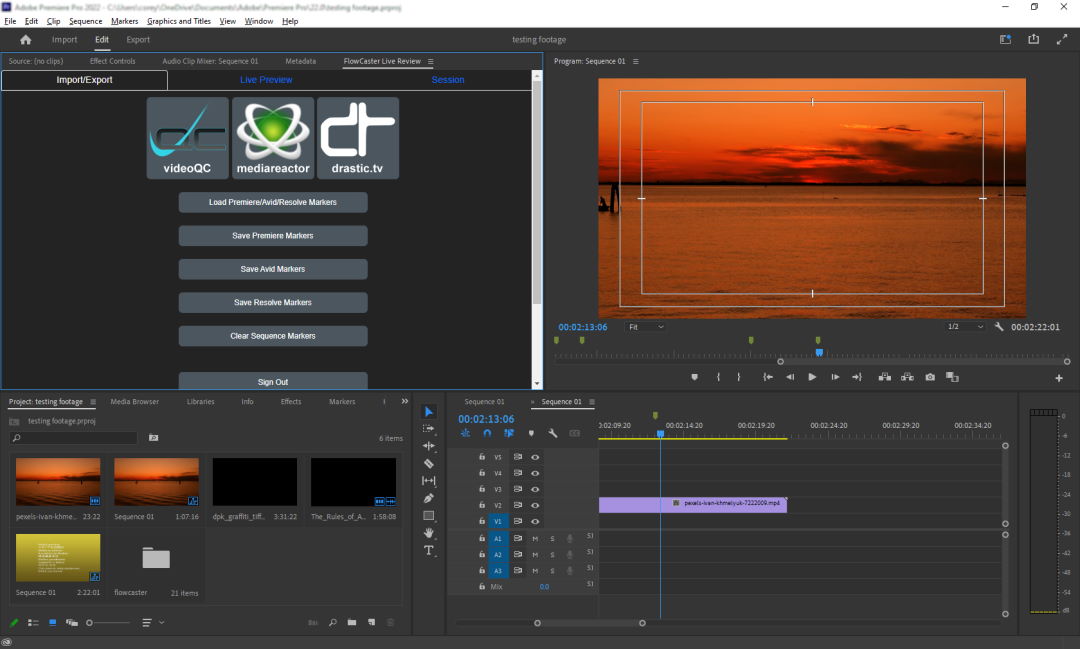Click the Sign Out button
The width and height of the screenshot is (1080, 649).
coord(273,381)
